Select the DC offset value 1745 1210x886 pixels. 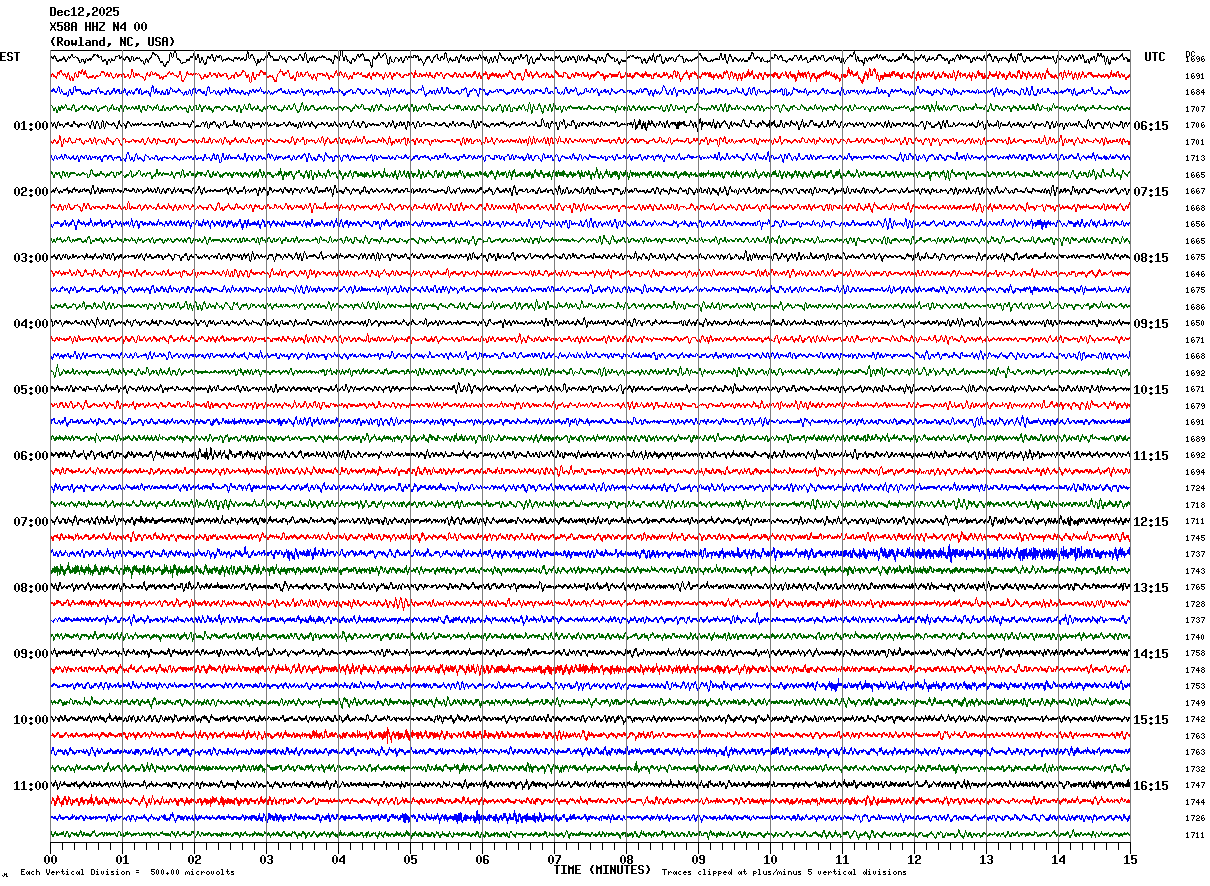click(x=1195, y=538)
